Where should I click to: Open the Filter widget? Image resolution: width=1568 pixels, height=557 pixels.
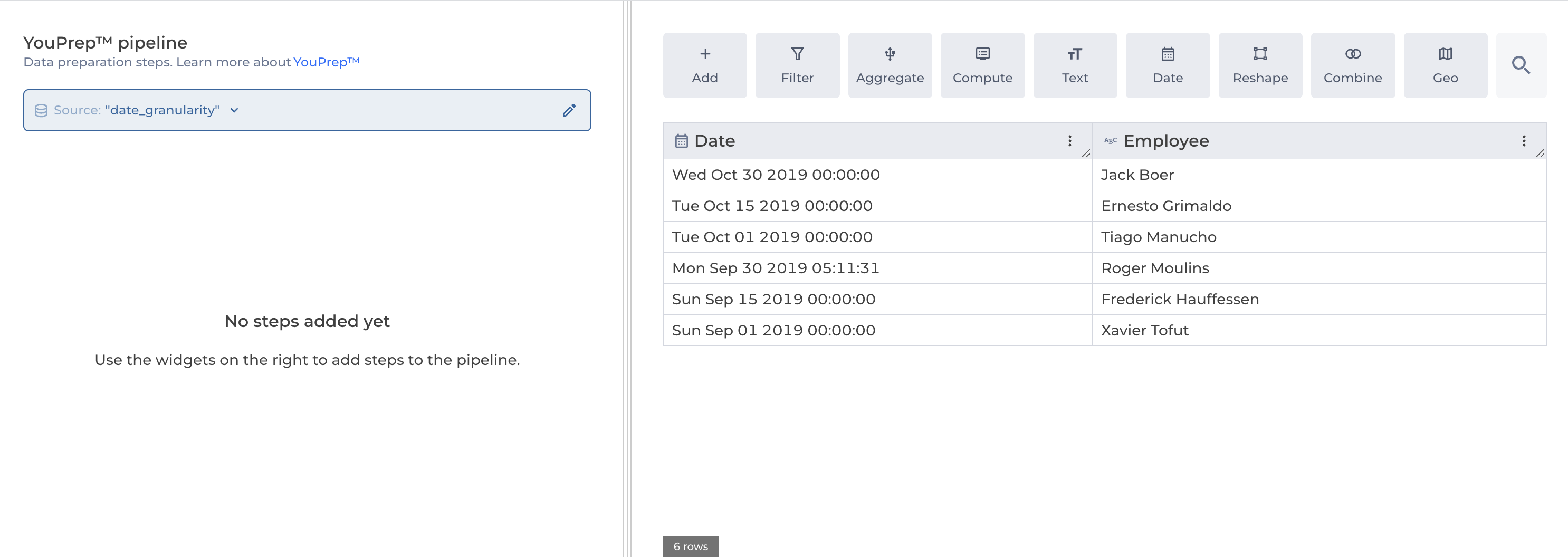tap(797, 65)
